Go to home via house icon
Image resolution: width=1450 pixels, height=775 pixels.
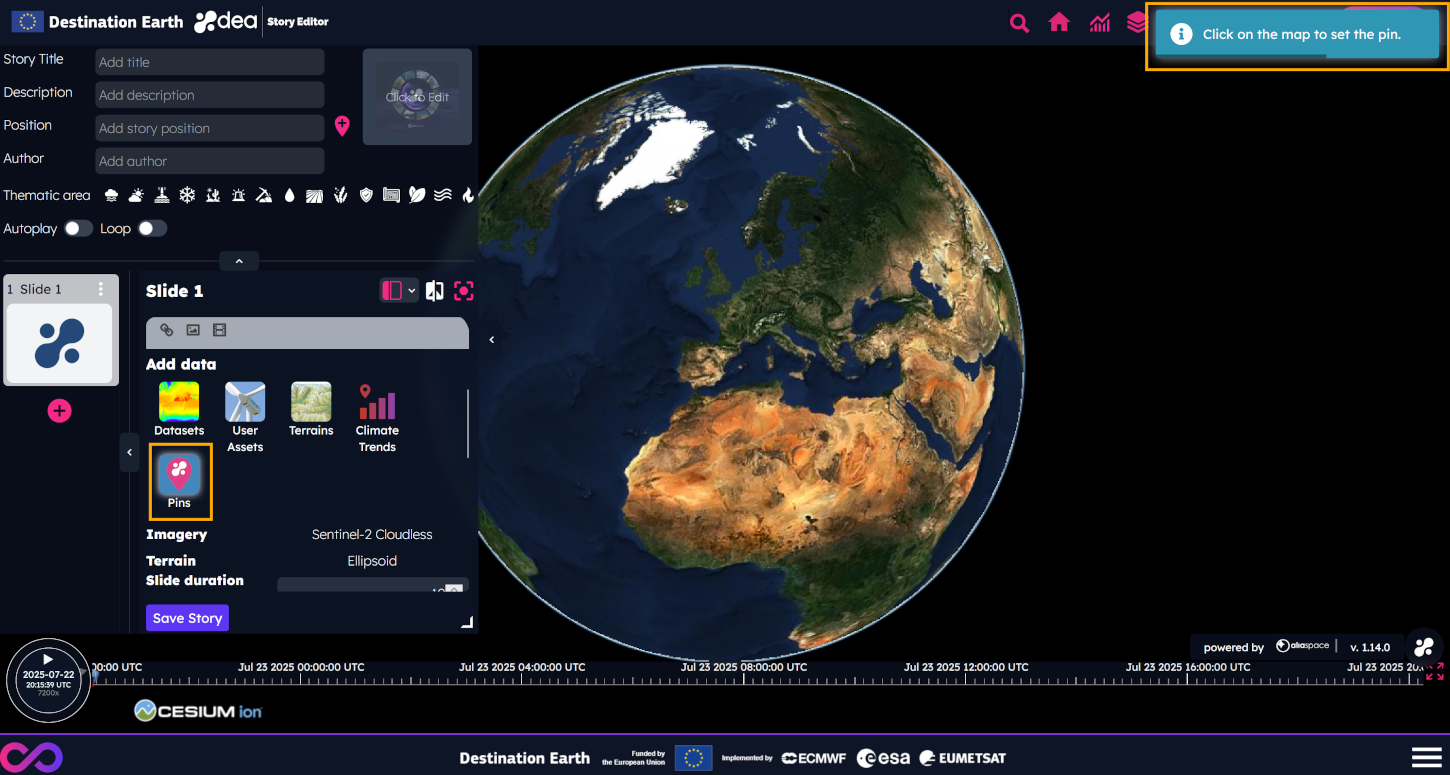[x=1059, y=23]
